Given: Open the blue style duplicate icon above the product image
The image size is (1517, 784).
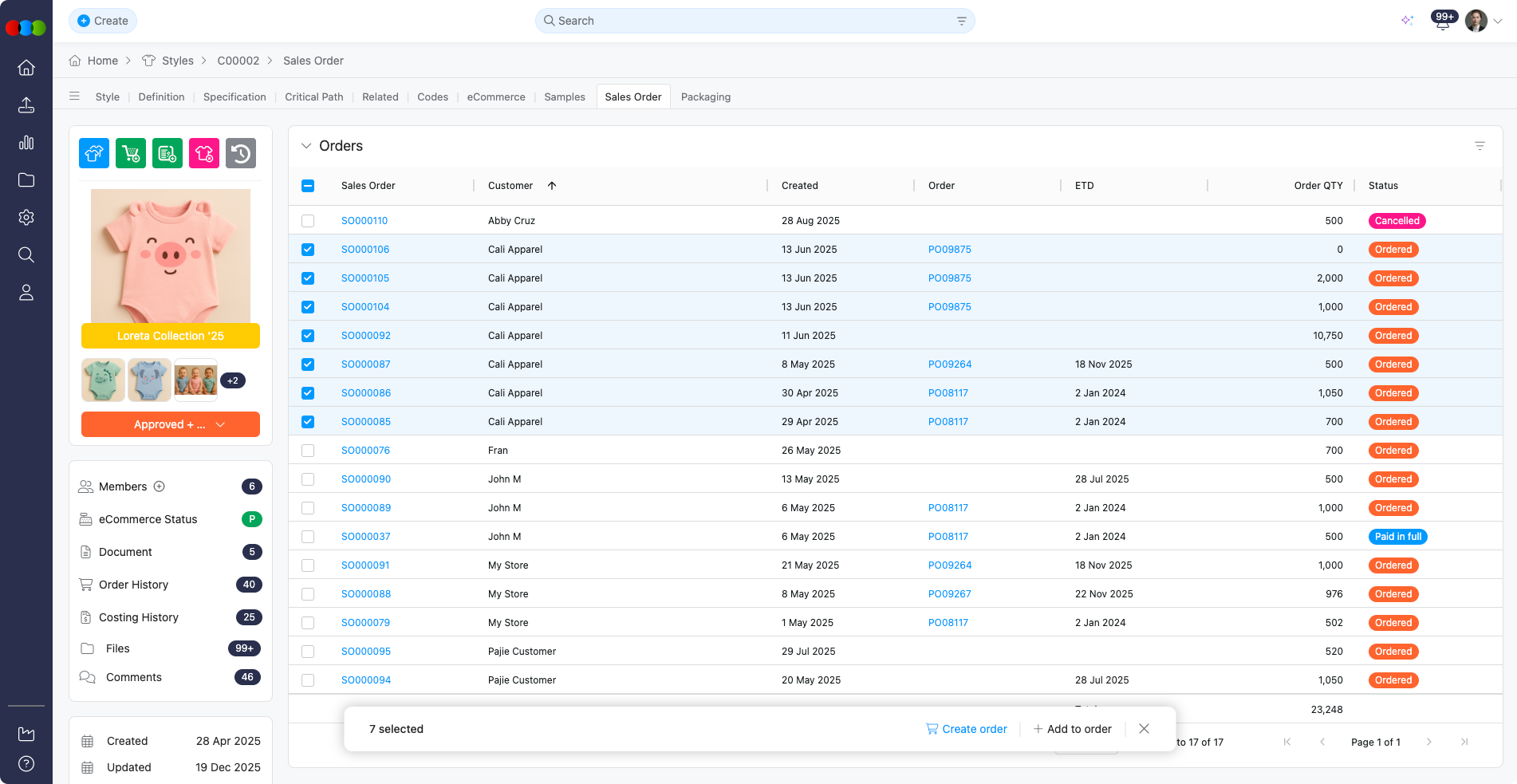Looking at the screenshot, I should [x=93, y=153].
